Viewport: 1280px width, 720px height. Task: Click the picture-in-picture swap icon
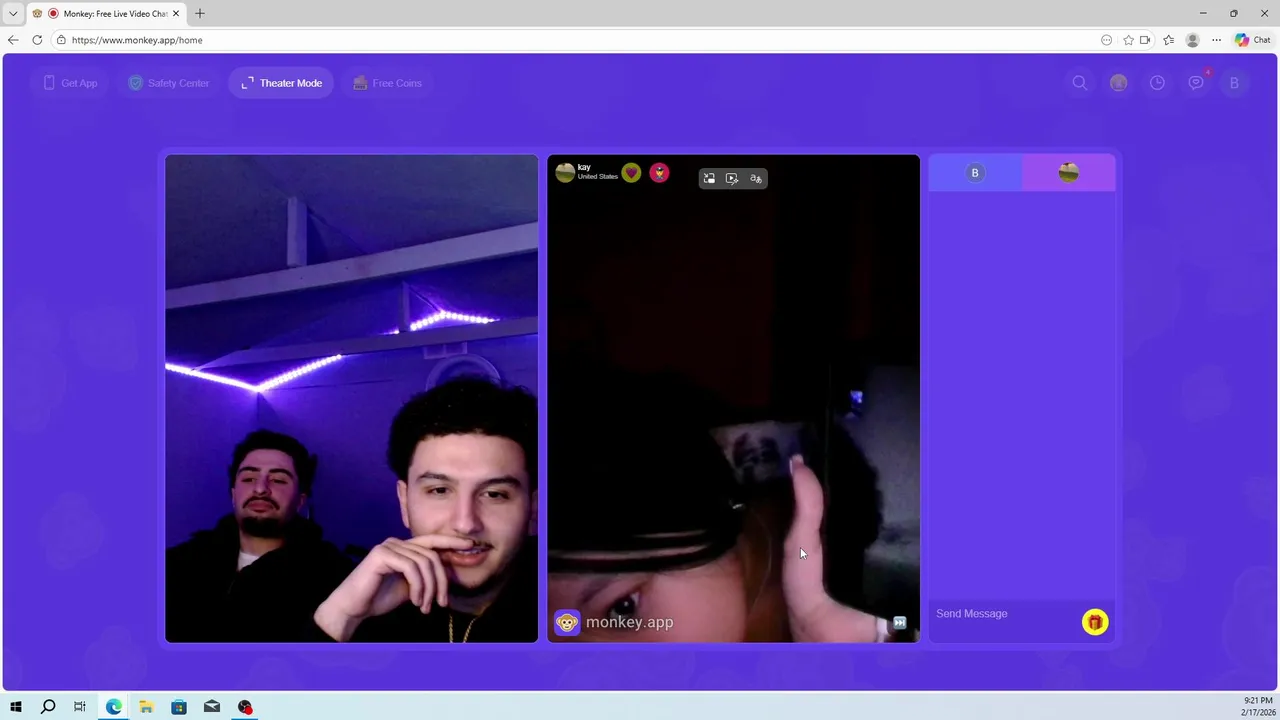point(709,178)
